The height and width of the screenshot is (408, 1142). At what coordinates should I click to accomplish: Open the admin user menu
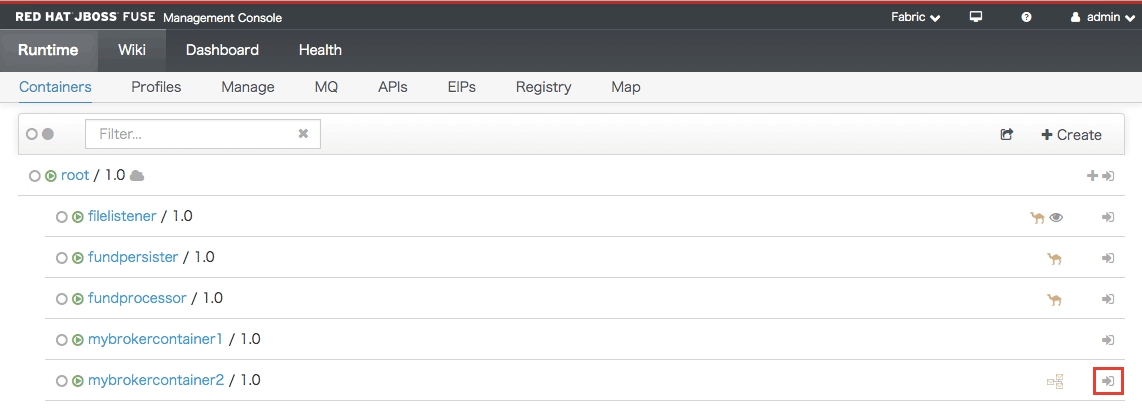click(1103, 17)
